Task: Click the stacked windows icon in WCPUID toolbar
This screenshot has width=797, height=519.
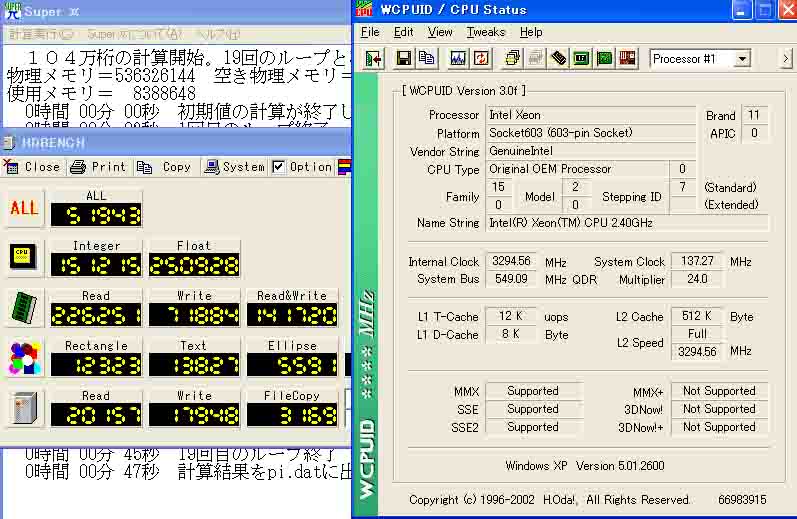Action: tap(512, 59)
